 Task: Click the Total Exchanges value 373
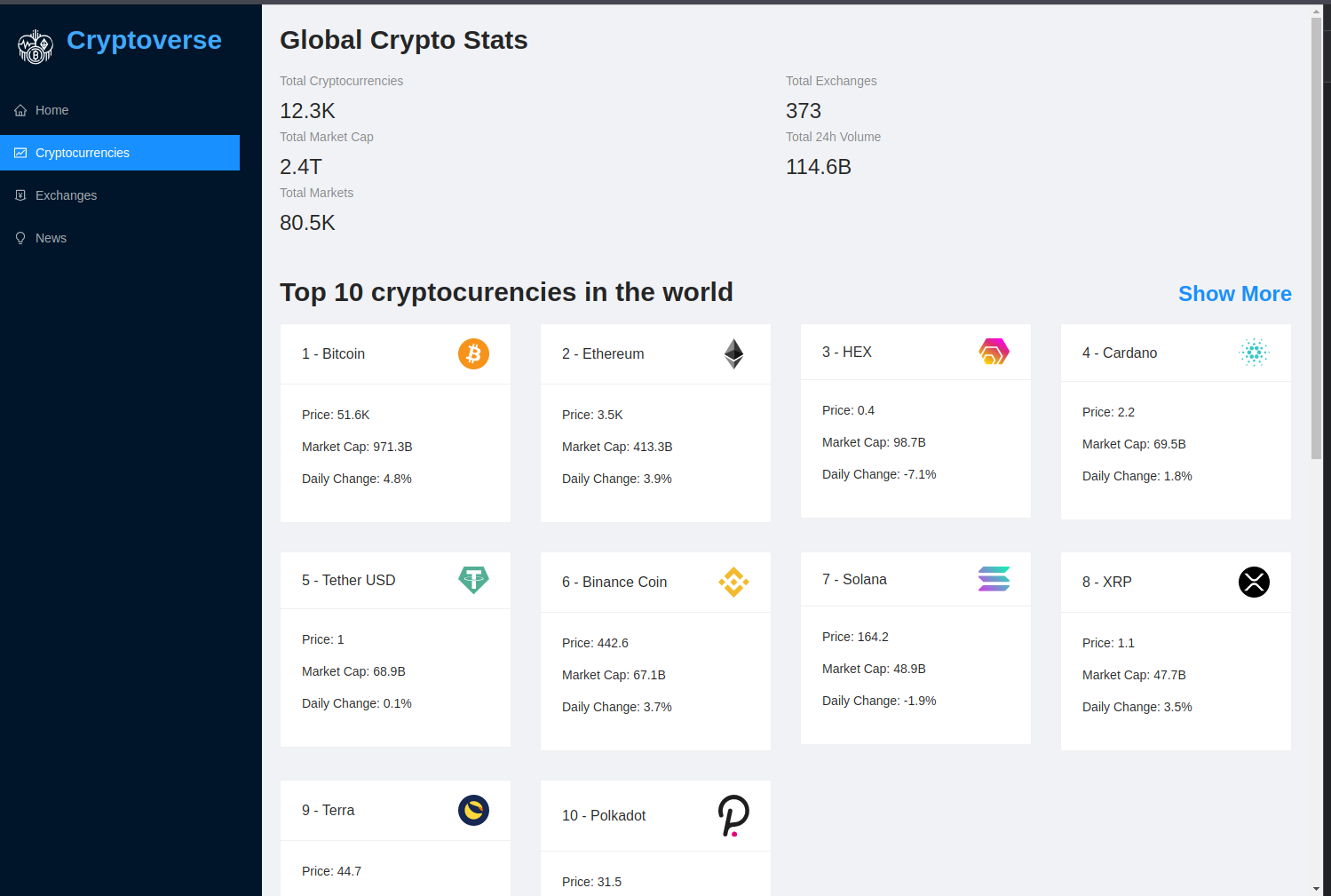pyautogui.click(x=804, y=111)
